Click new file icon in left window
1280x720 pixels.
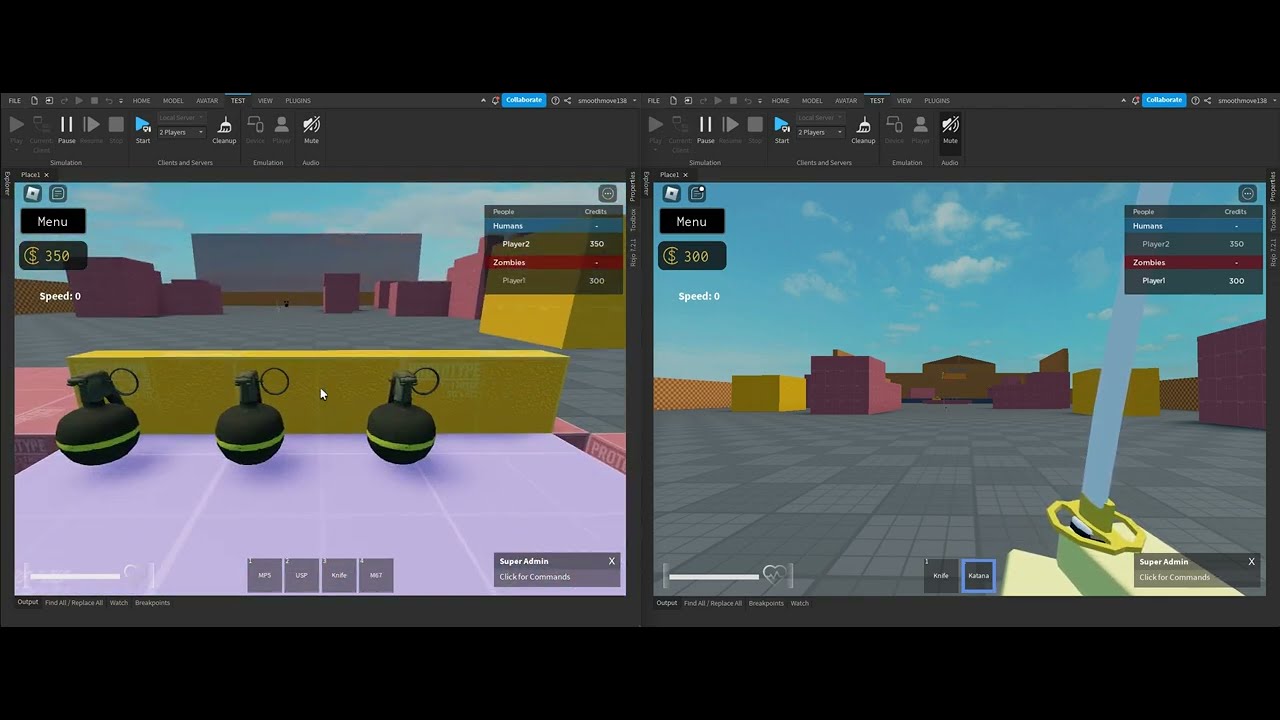click(x=35, y=100)
